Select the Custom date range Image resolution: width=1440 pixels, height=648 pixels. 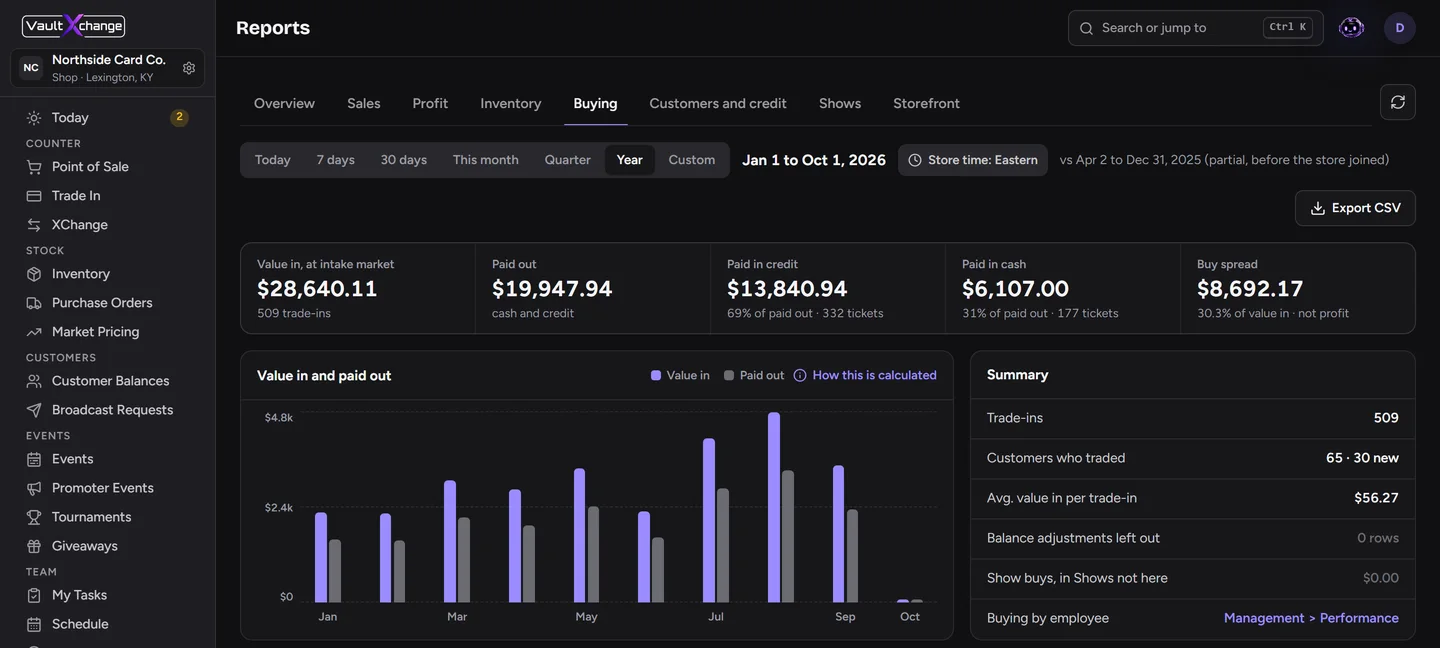692,160
